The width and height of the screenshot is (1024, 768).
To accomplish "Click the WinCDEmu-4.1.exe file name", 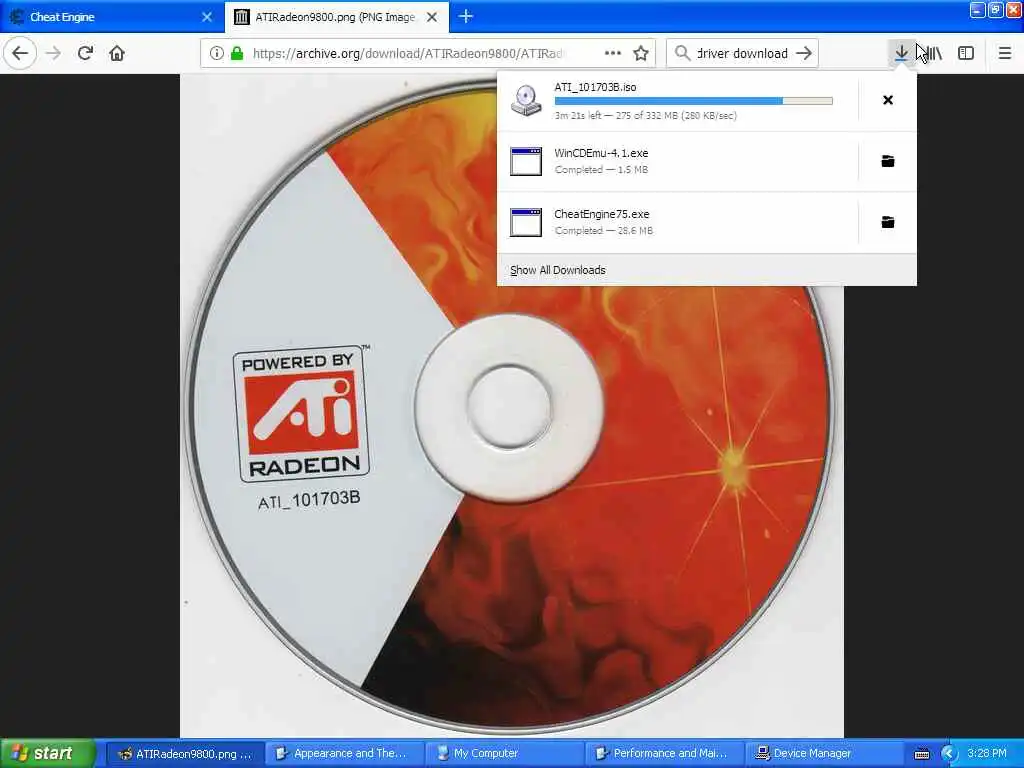I will click(601, 153).
